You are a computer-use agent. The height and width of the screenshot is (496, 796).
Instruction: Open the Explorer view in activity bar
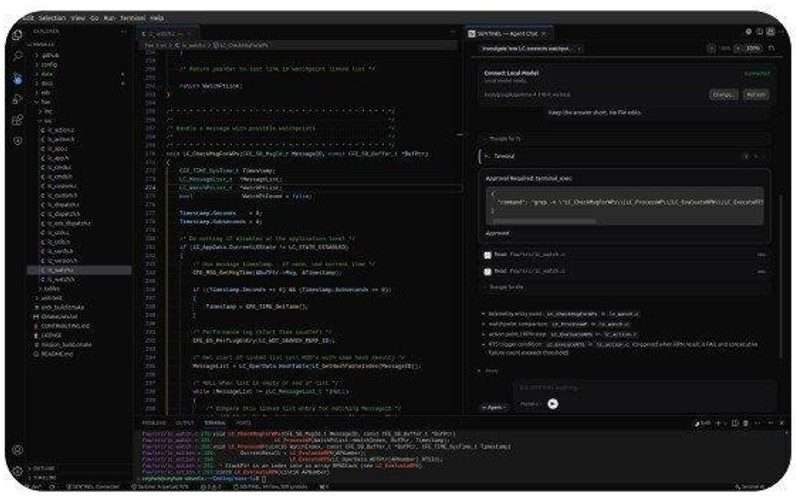tap(18, 35)
